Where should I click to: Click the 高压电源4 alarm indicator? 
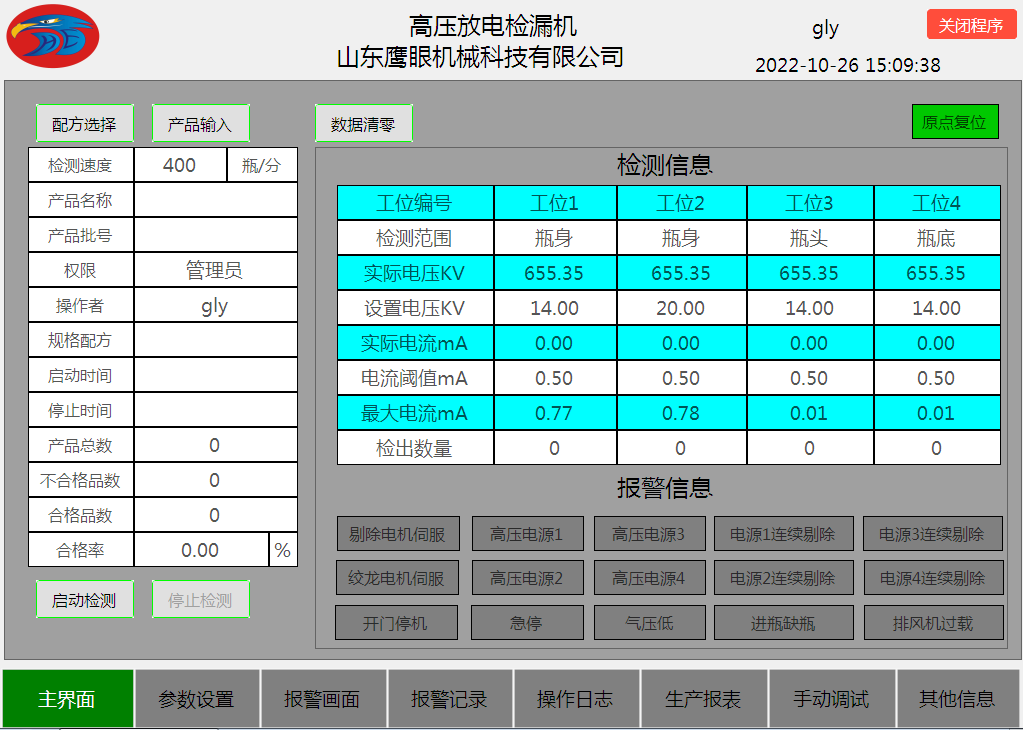click(649, 577)
